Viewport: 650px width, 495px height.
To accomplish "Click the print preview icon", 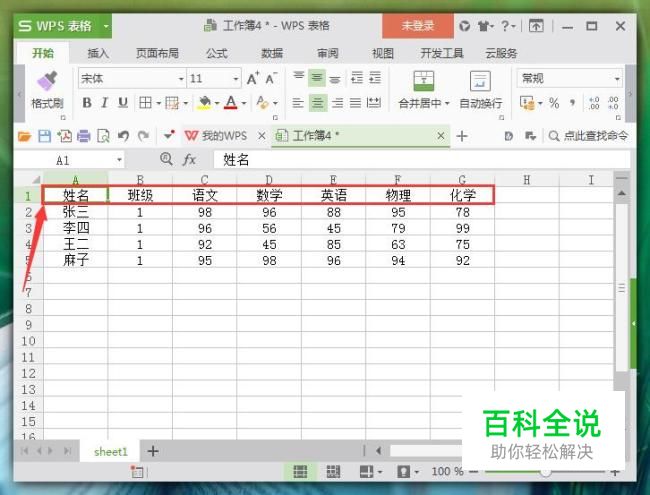I will click(103, 136).
